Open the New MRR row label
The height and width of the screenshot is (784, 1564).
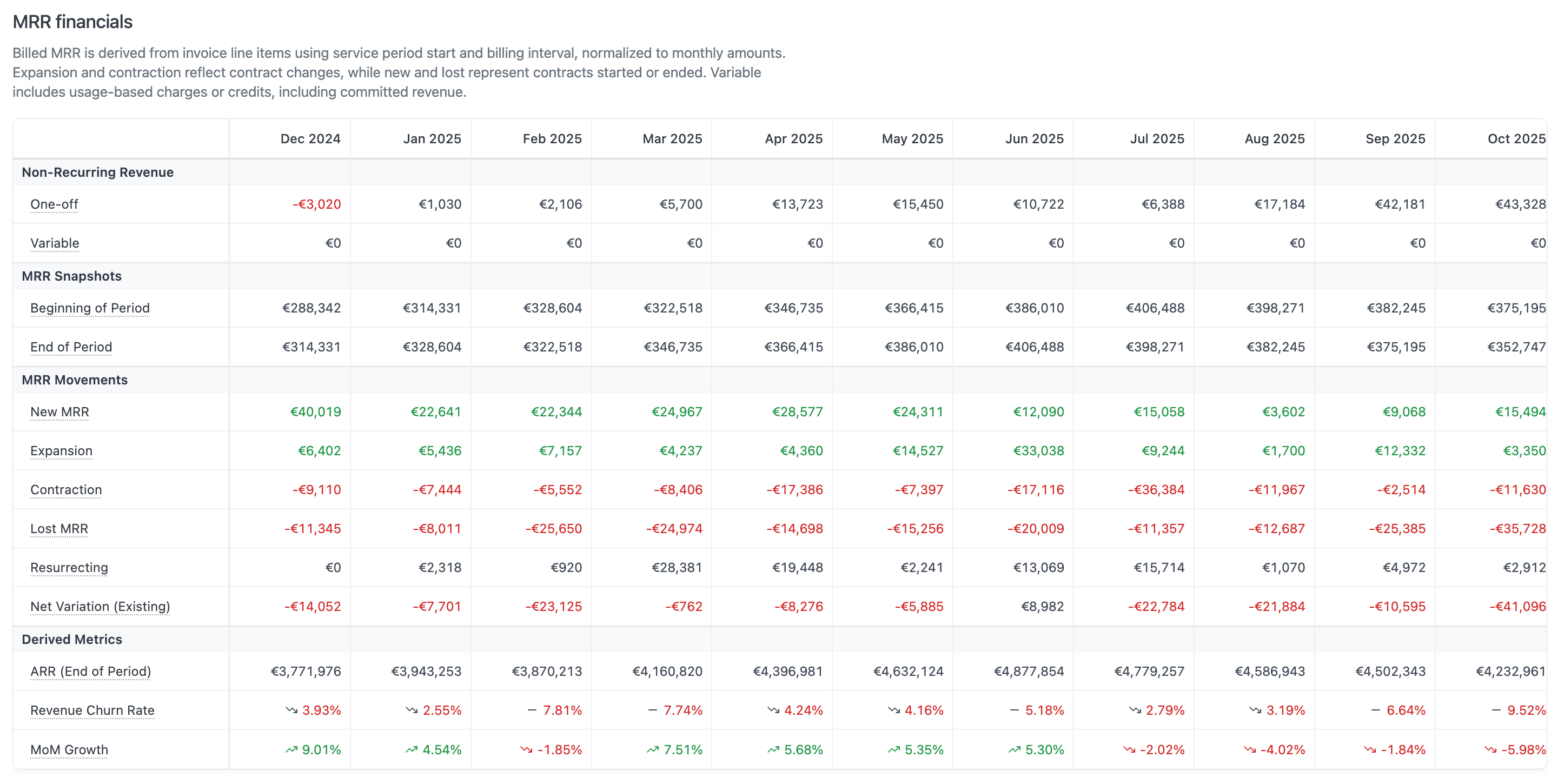[59, 412]
